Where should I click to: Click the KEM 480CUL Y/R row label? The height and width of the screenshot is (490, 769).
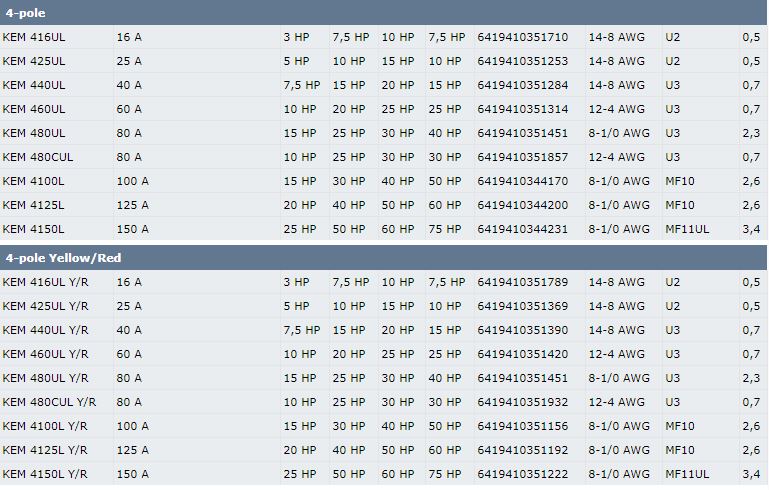point(50,403)
